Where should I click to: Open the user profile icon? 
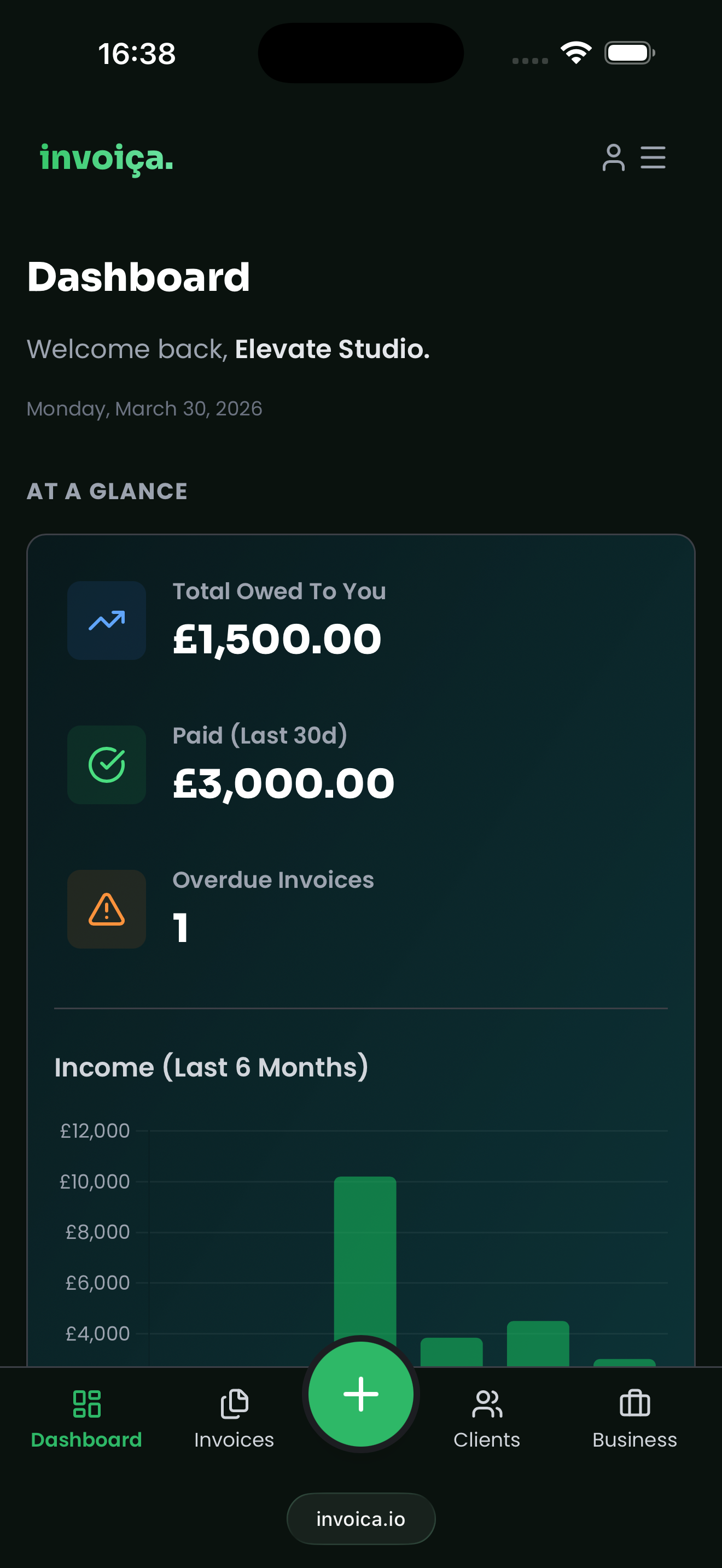pos(613,157)
